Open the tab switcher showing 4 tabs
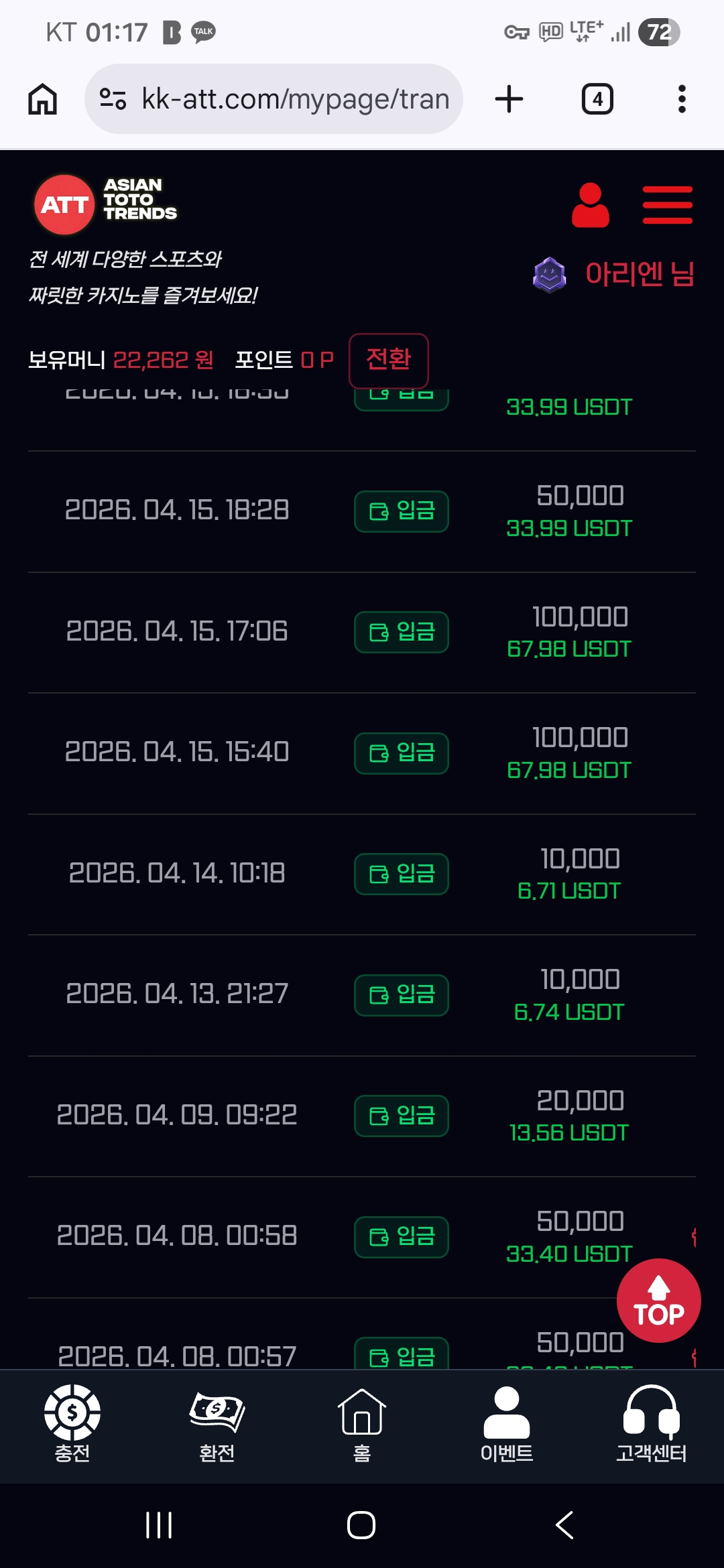The image size is (724, 1568). (x=597, y=99)
